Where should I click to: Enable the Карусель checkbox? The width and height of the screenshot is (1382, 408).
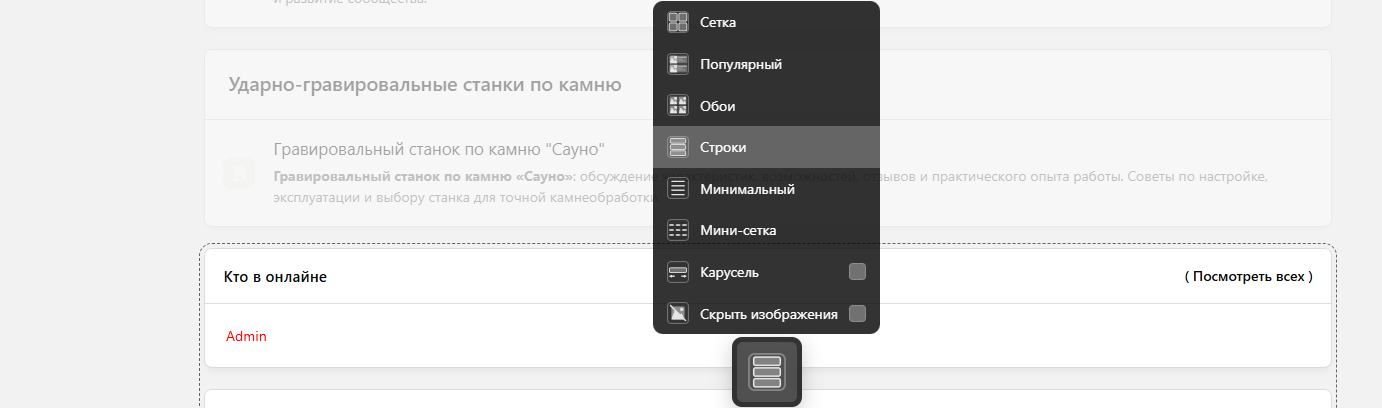click(x=857, y=272)
